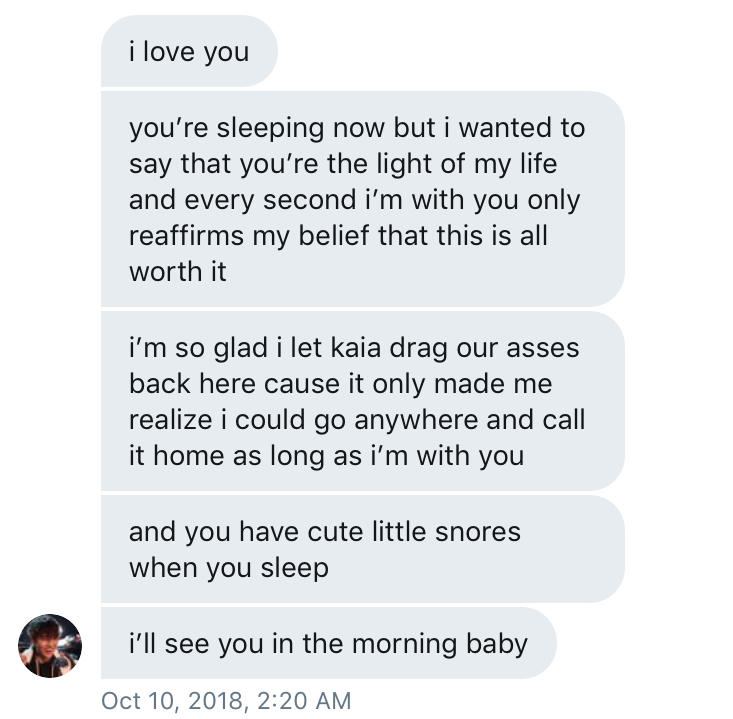Select the "cute little snores" message bubble
Viewport: 733px width, 719px height.
click(362, 549)
